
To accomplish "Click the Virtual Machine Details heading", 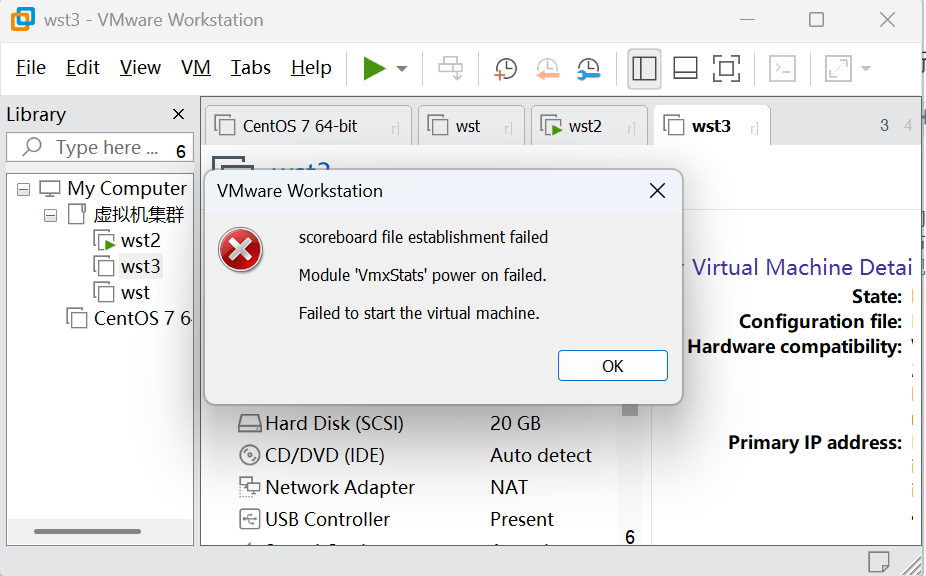I will click(802, 268).
